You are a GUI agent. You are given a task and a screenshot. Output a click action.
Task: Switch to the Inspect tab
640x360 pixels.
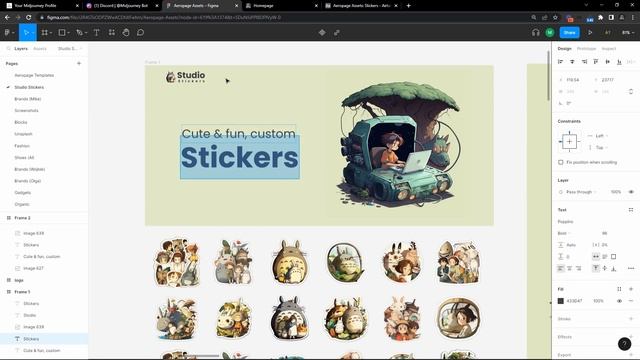tap(609, 49)
